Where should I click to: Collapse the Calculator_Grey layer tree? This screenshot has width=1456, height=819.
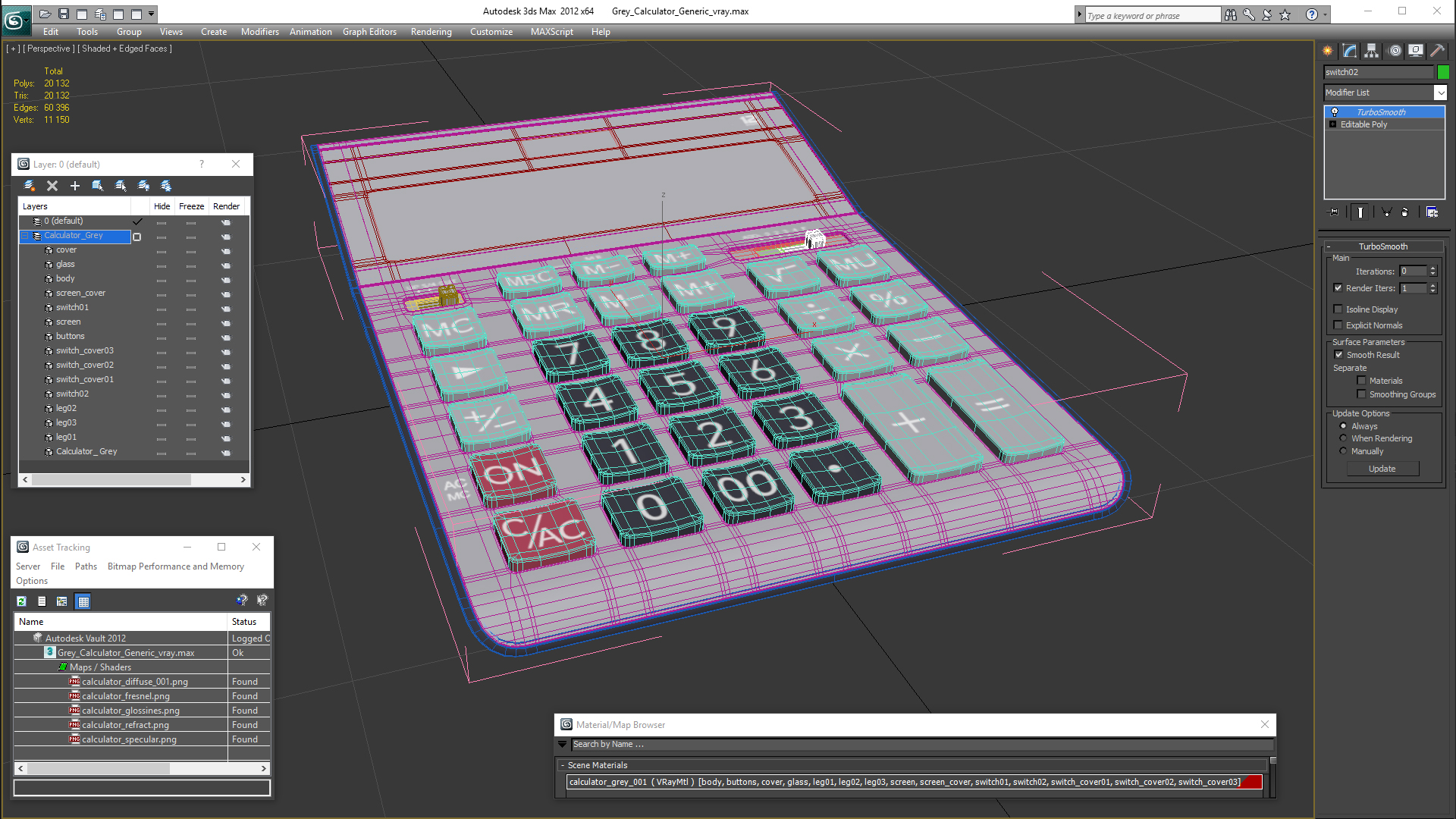25,236
